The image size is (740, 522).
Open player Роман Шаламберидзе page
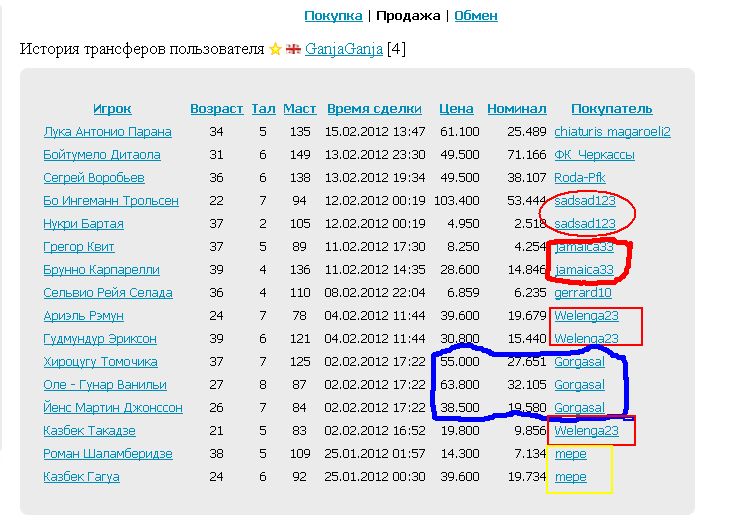point(107,453)
